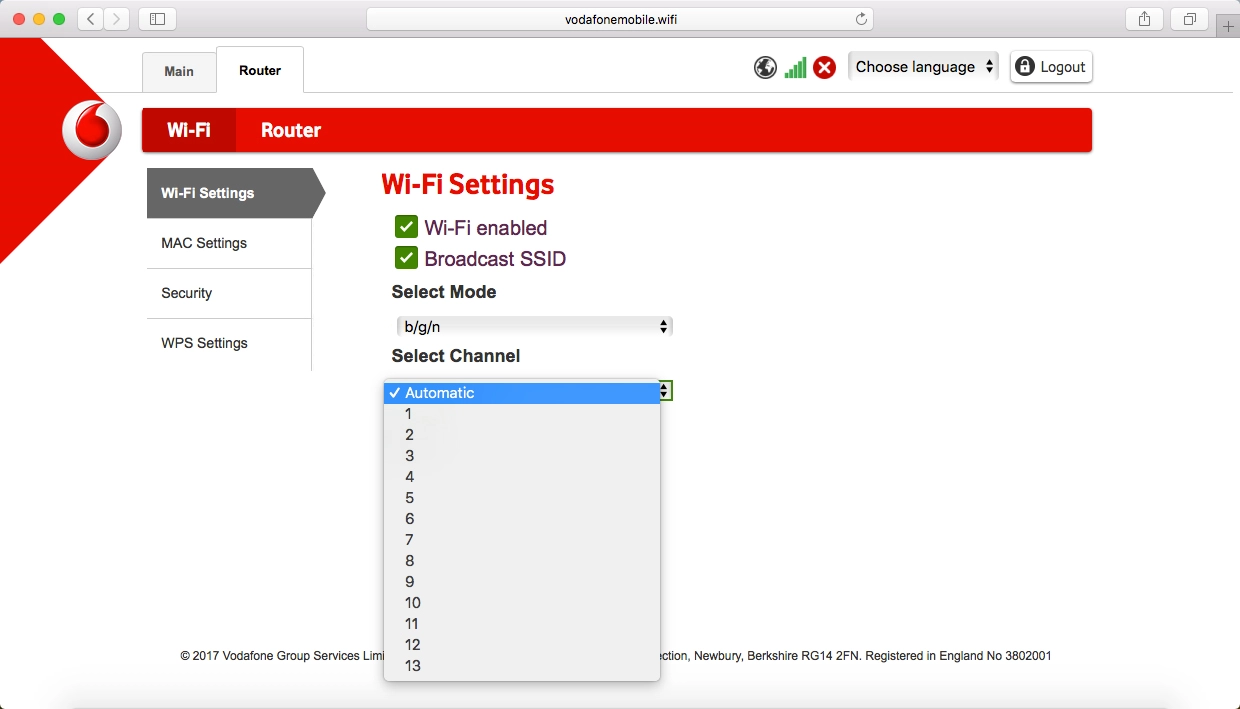Select channel 6 from the list
Screen dimensions: 1240x709
(410, 519)
